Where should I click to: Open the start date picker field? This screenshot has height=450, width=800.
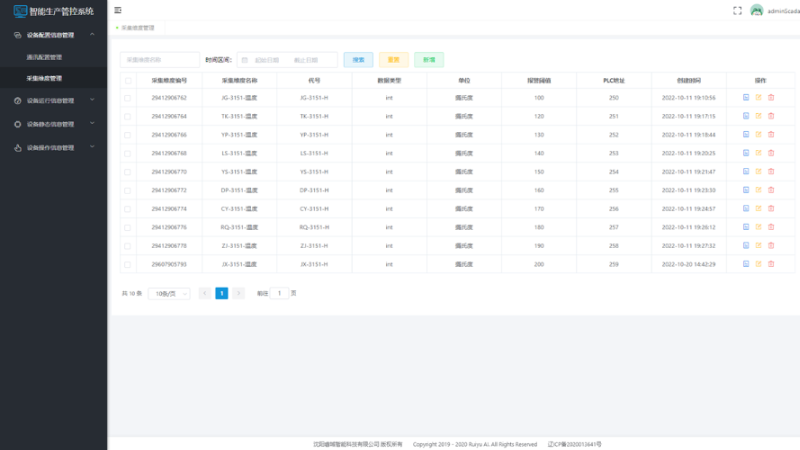click(x=265, y=60)
